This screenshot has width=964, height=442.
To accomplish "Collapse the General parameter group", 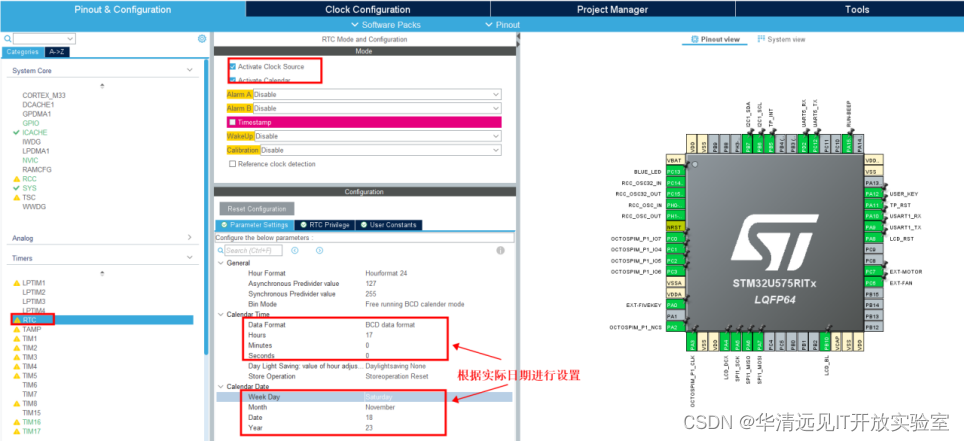I will click(x=221, y=262).
